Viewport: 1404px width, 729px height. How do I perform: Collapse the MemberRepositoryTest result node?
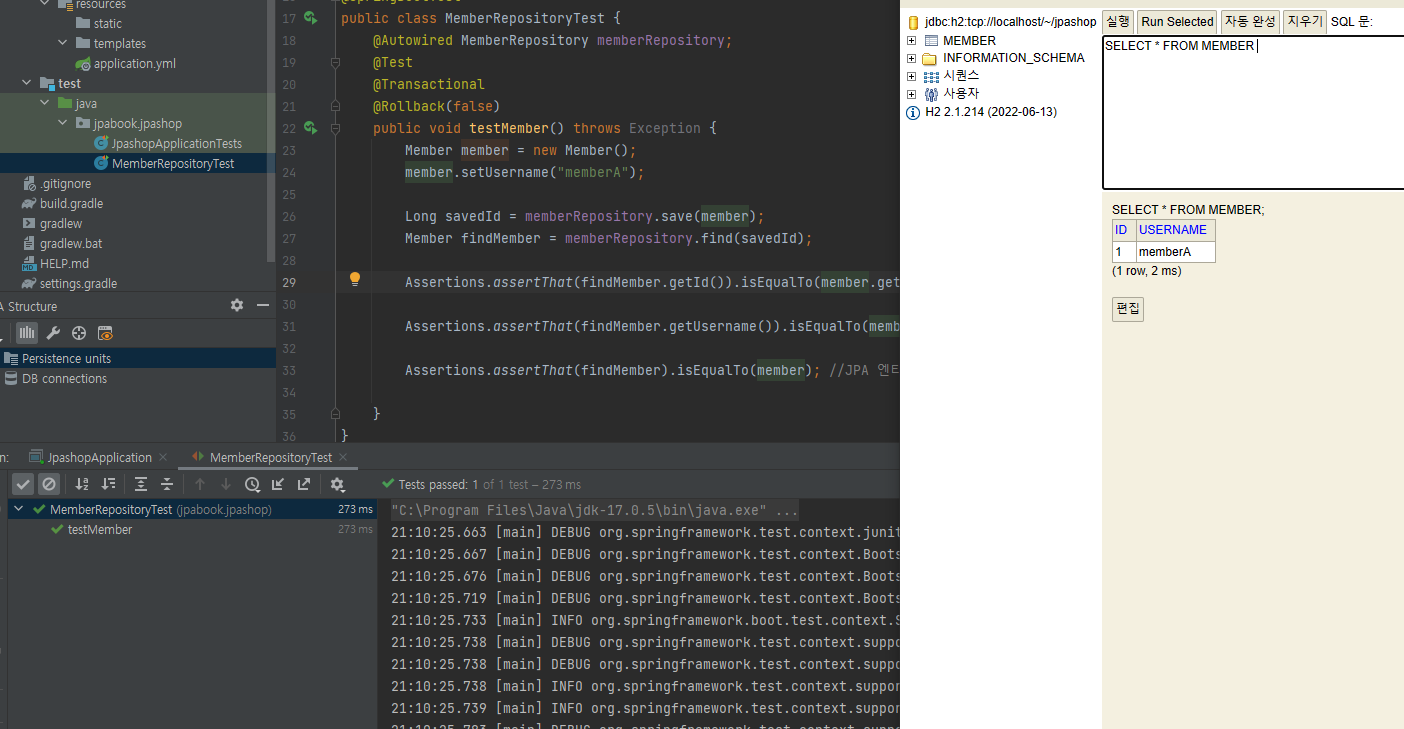[19, 509]
